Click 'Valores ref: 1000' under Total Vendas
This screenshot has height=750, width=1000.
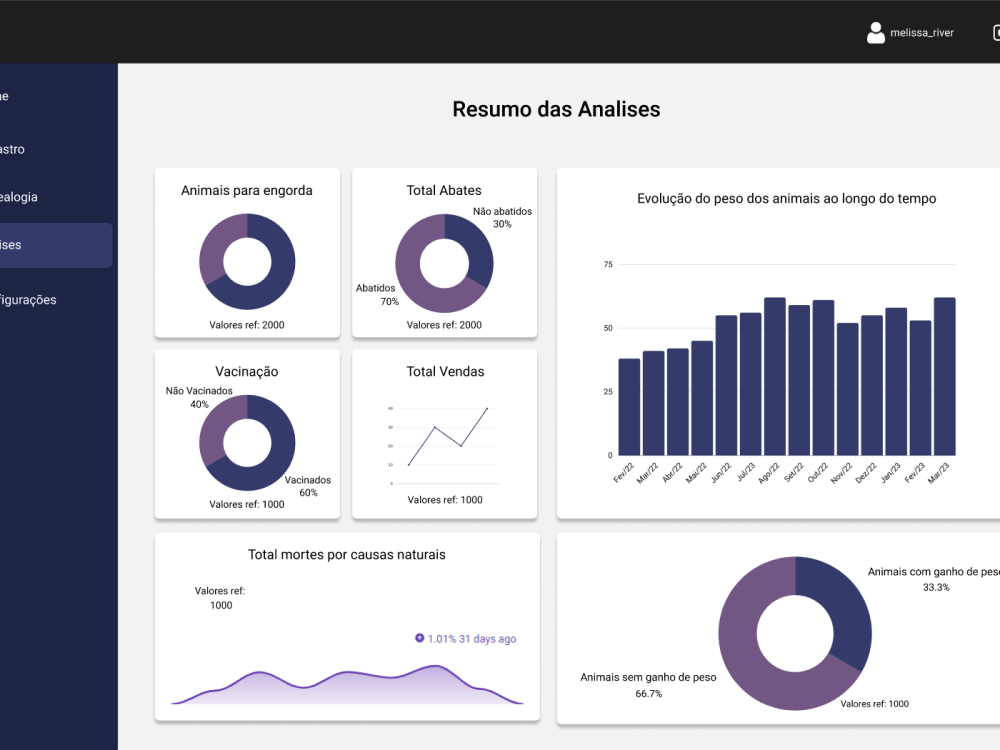point(445,499)
